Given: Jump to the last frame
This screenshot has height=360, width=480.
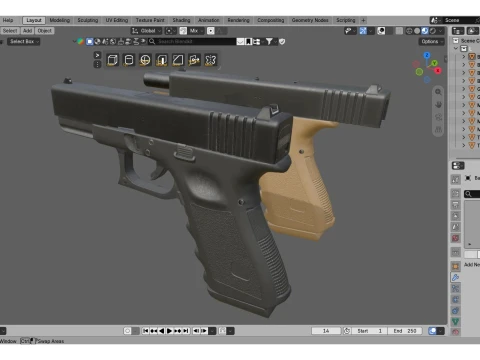Looking at the screenshot, I should (x=186, y=331).
